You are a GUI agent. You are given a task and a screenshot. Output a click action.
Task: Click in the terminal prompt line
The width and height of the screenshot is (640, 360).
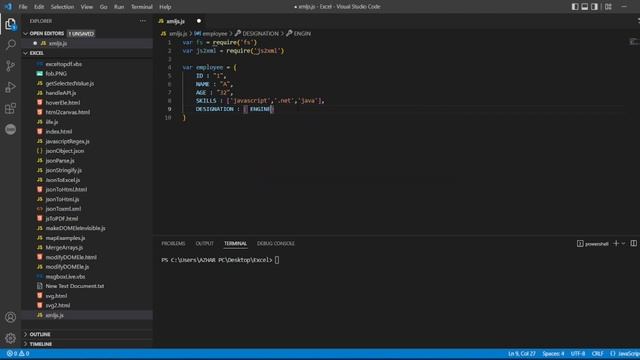point(220,260)
